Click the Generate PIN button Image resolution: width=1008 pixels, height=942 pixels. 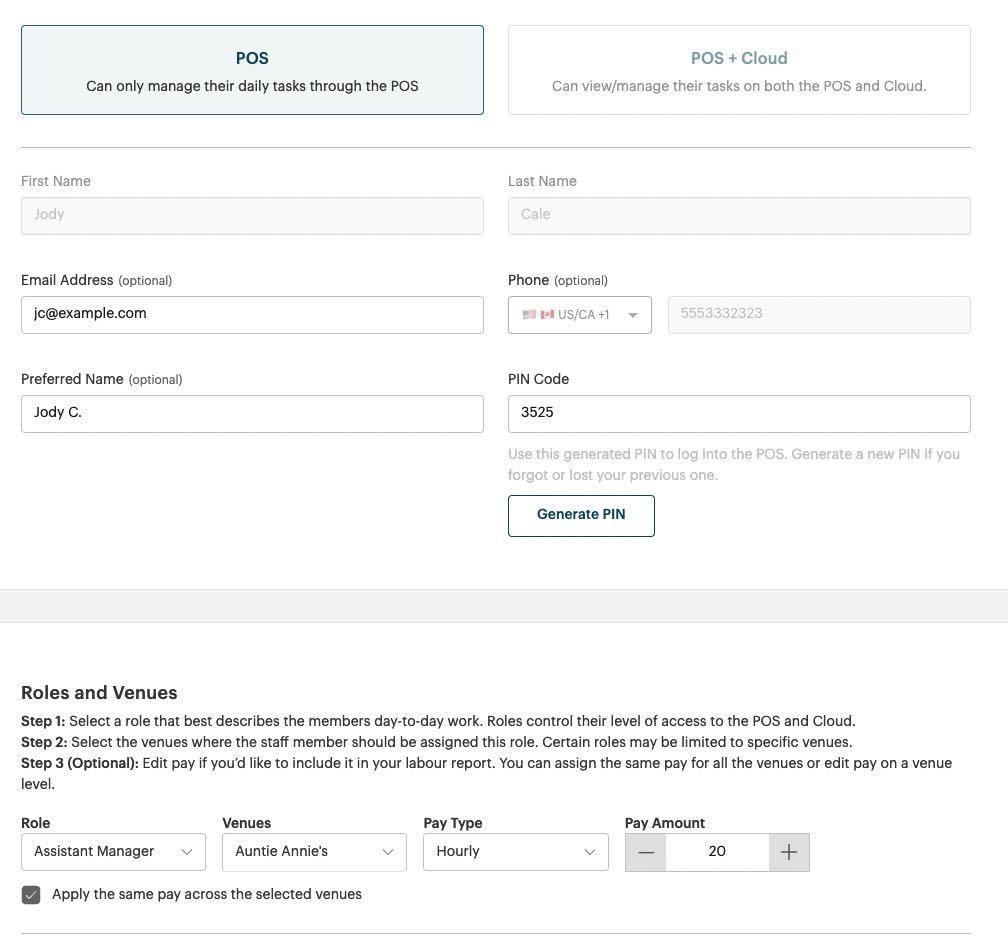(581, 514)
